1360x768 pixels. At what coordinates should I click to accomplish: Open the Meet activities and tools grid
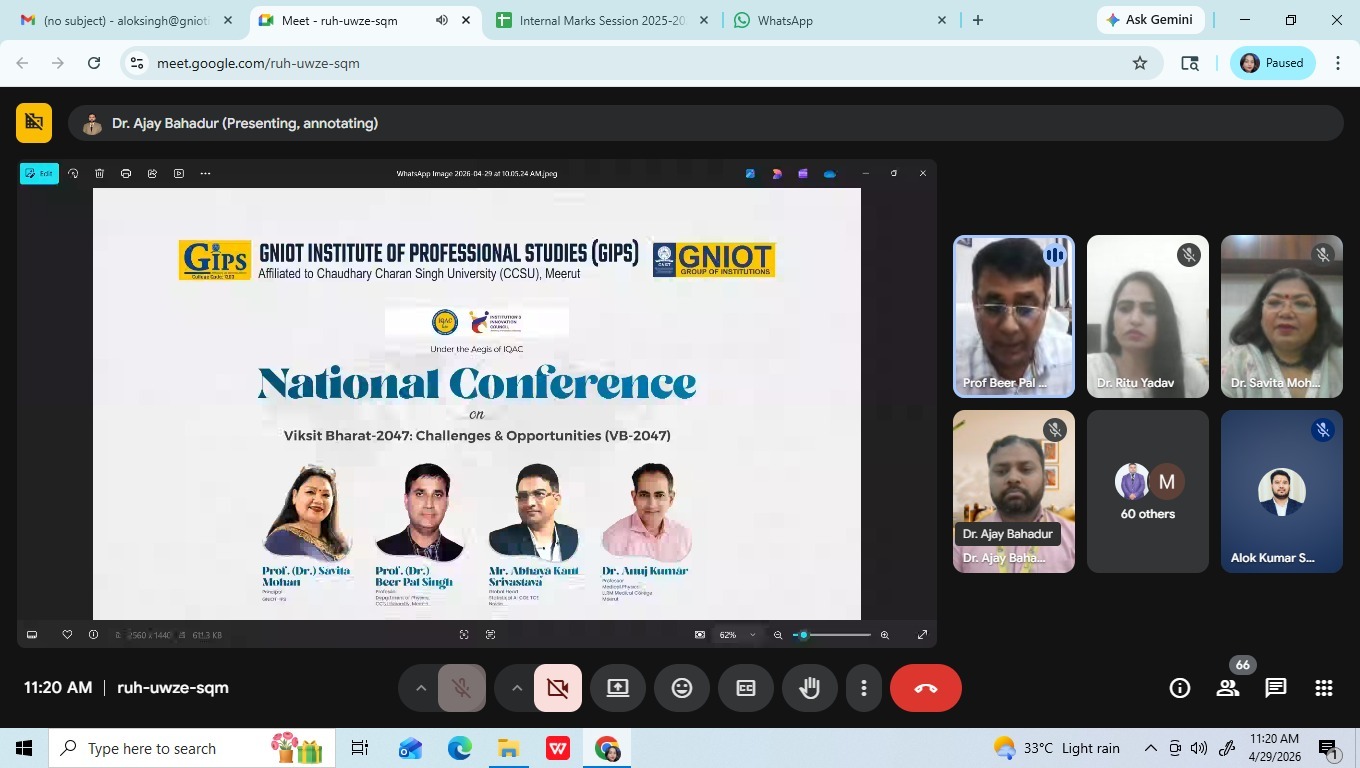click(x=1324, y=688)
